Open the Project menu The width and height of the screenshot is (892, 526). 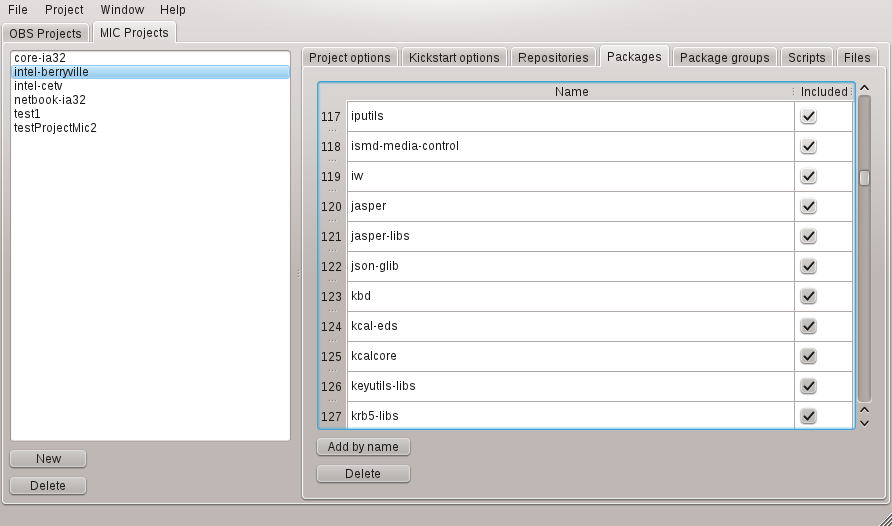(x=64, y=10)
